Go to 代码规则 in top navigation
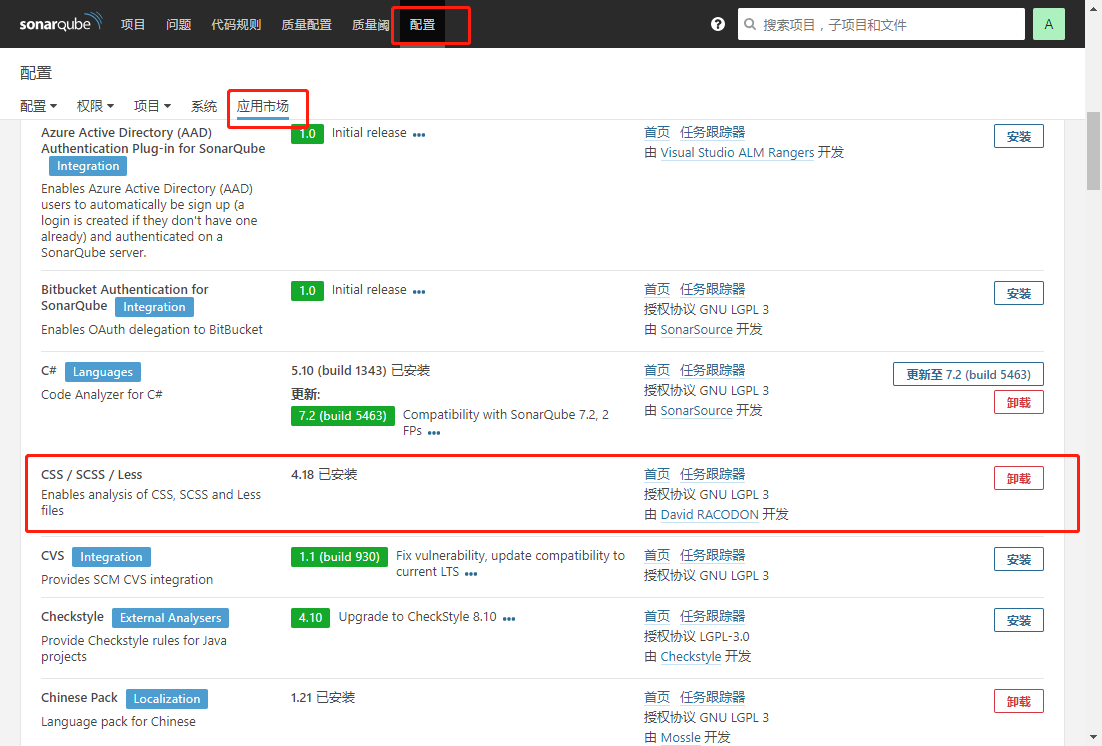This screenshot has width=1102, height=746. pos(236,24)
